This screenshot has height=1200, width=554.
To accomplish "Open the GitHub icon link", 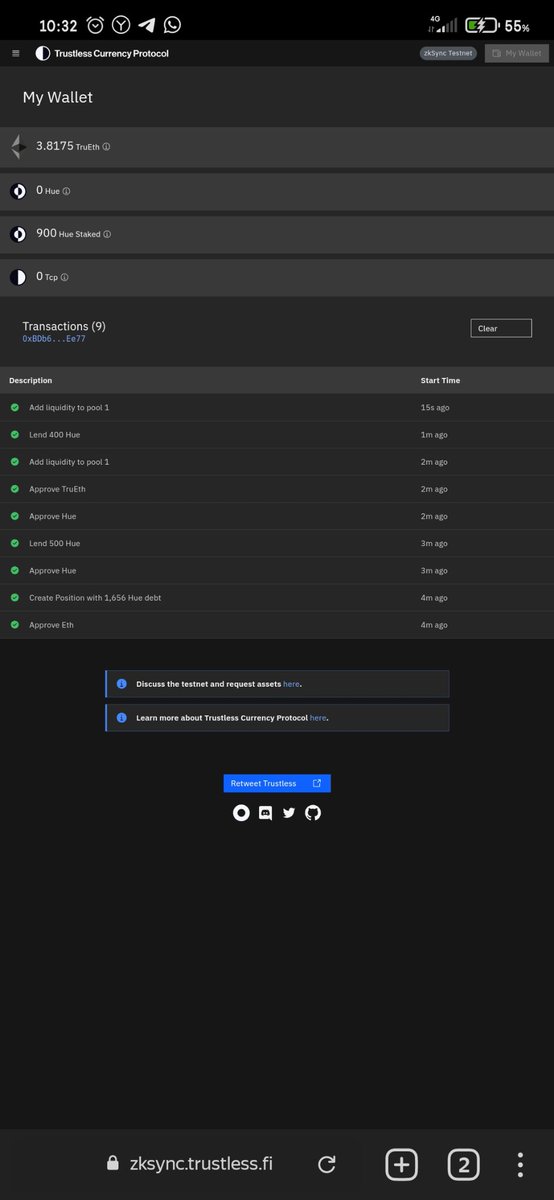I will 313,813.
